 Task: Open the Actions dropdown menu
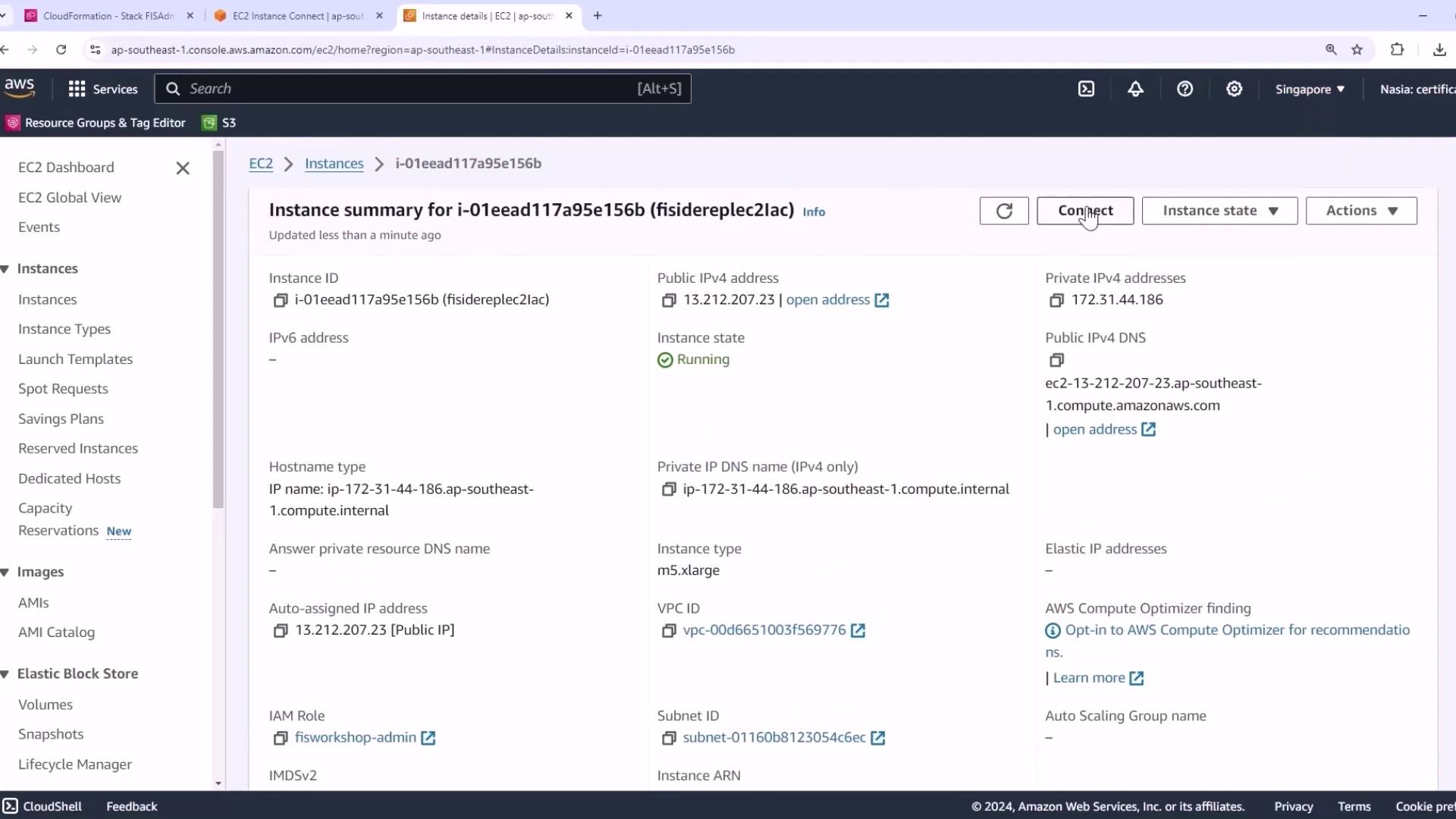[1361, 211]
